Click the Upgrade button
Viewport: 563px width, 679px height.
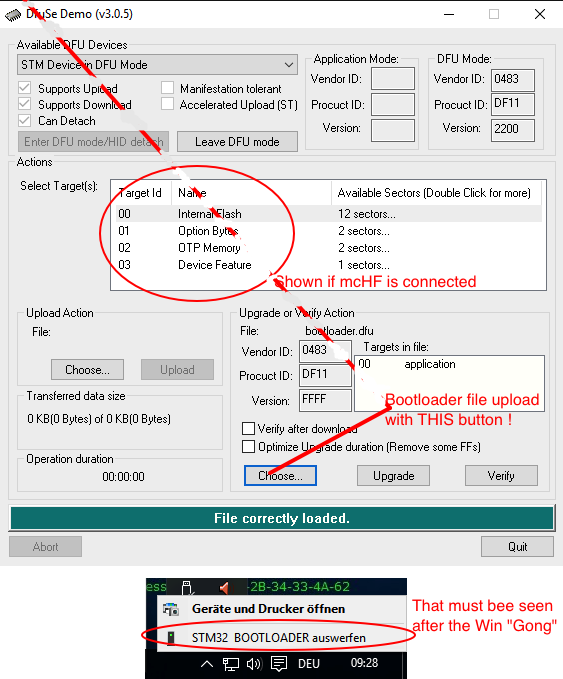click(x=393, y=476)
